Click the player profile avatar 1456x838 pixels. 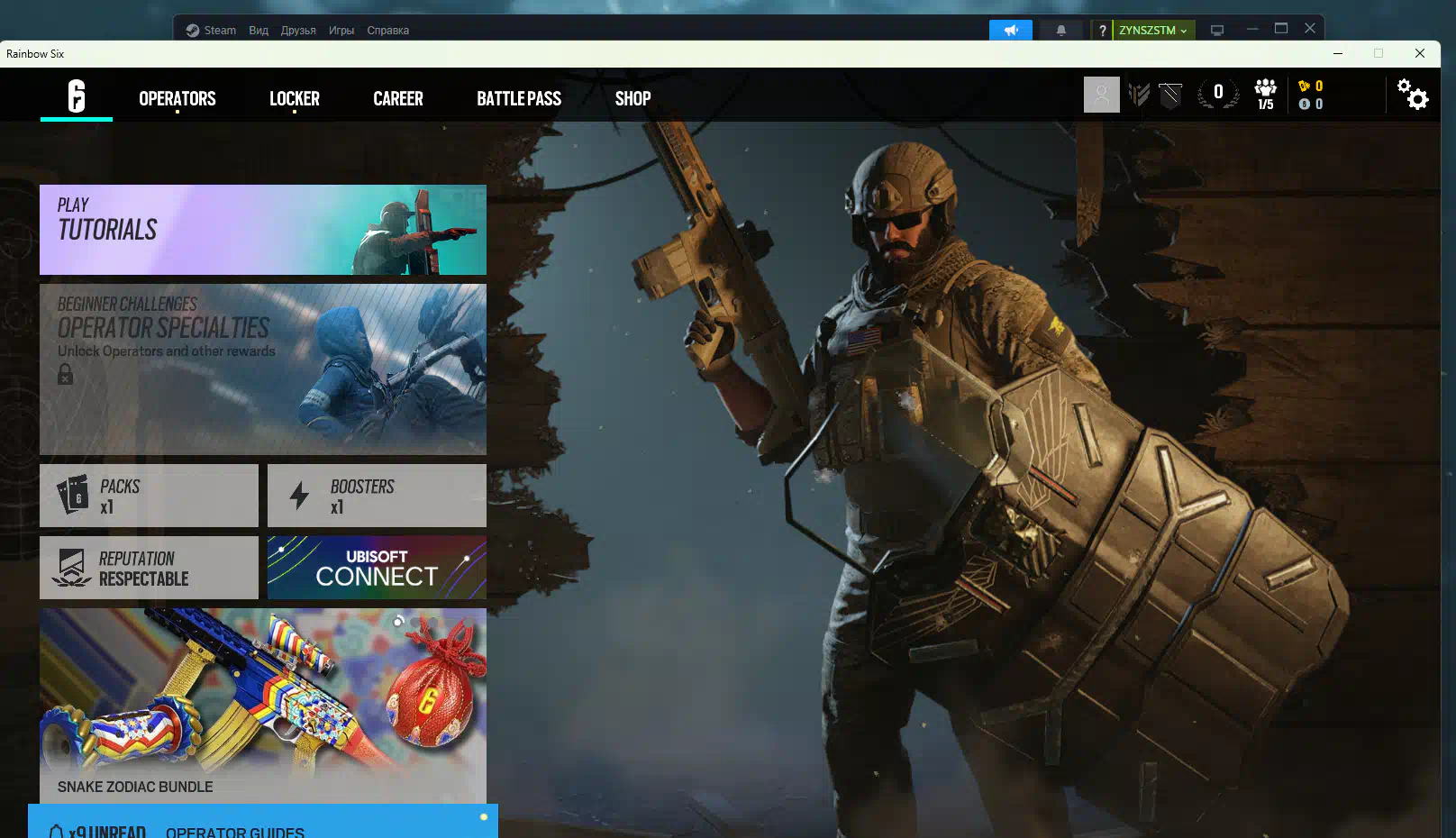click(x=1101, y=95)
